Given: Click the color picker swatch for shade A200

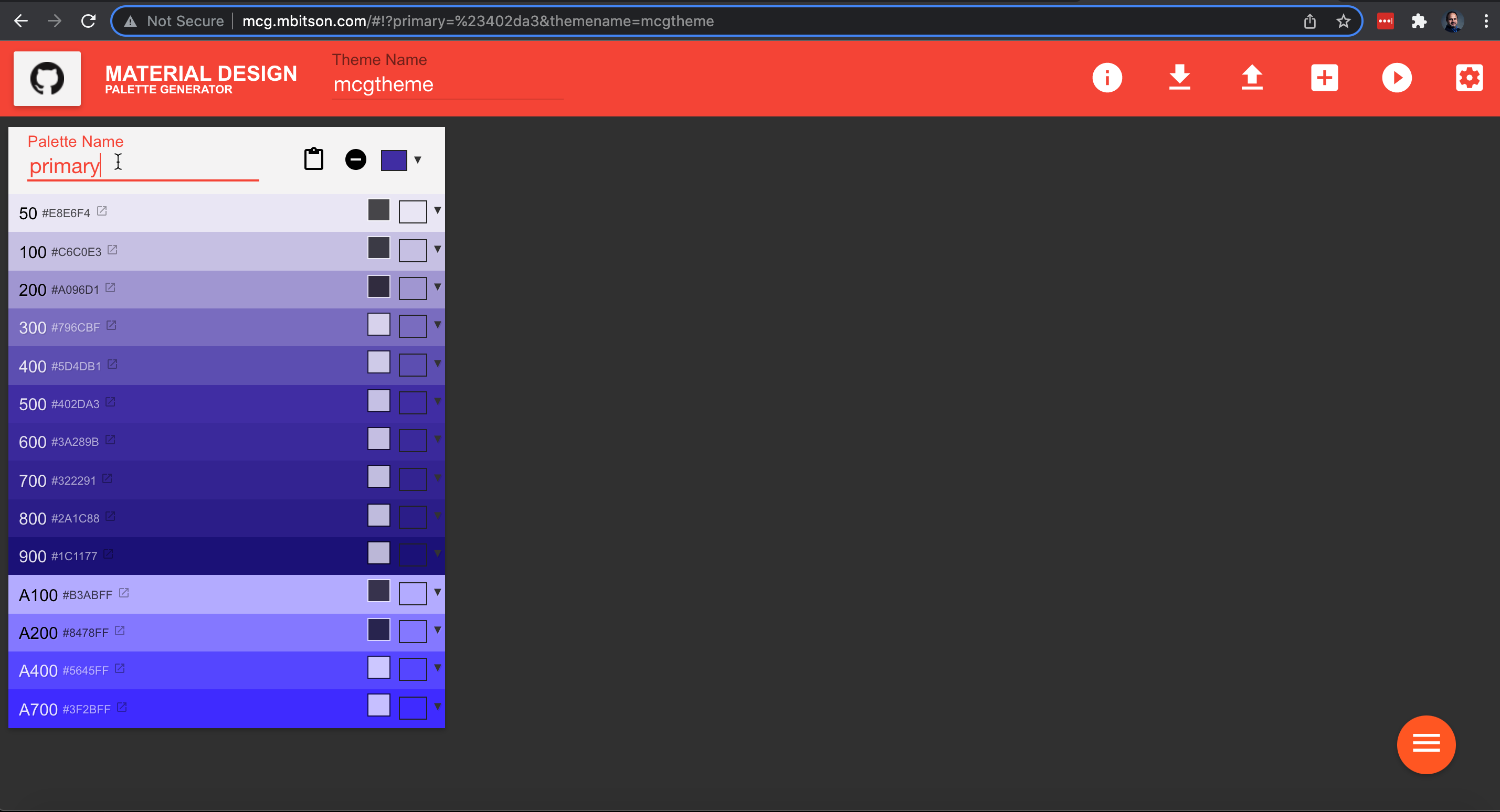Looking at the screenshot, I should click(x=413, y=632).
